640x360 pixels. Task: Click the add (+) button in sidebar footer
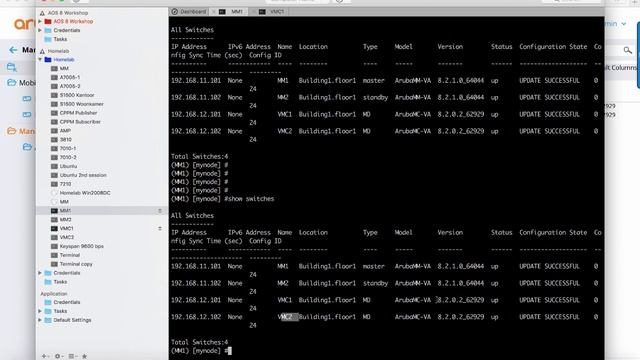pyautogui.click(x=45, y=356)
